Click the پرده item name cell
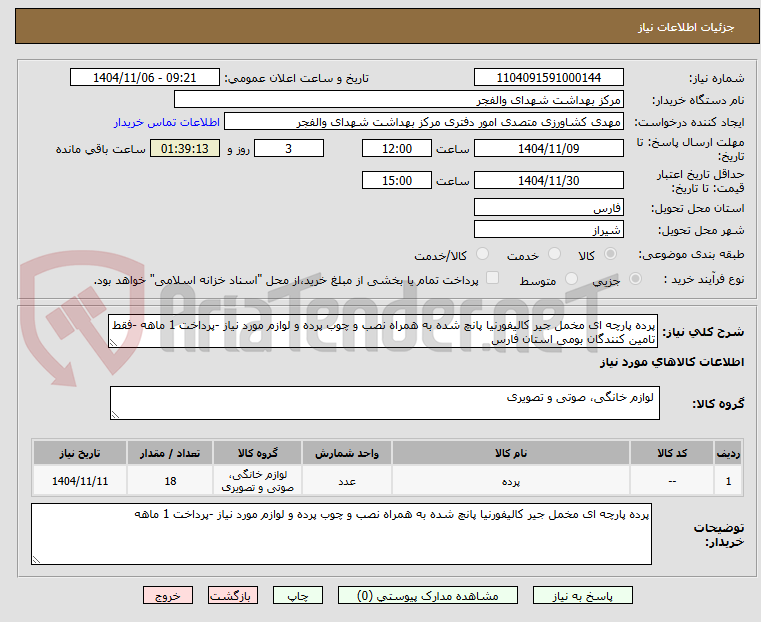This screenshot has width=761, height=622. pyautogui.click(x=511, y=481)
